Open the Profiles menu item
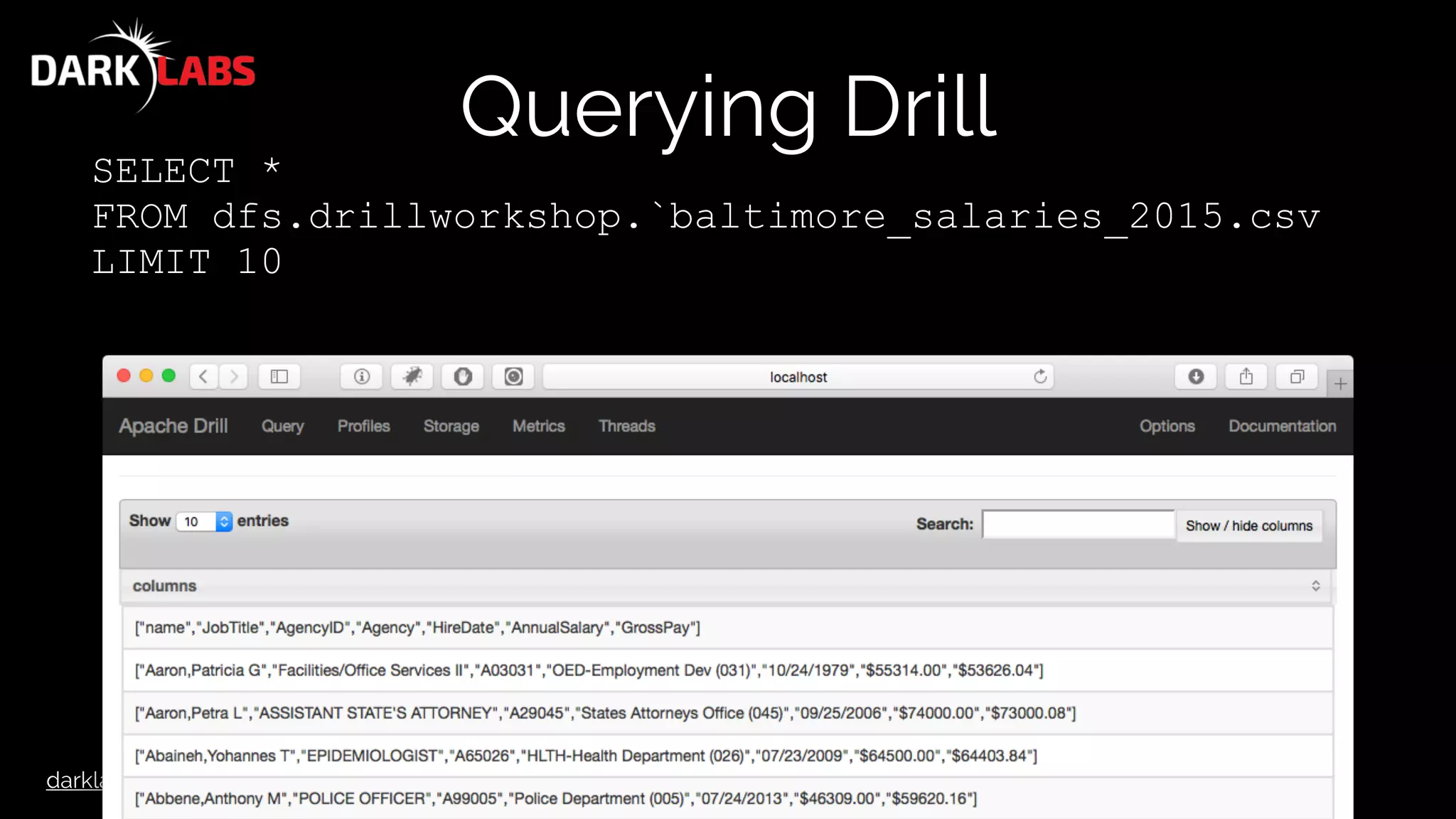The width and height of the screenshot is (1456, 819). click(363, 426)
